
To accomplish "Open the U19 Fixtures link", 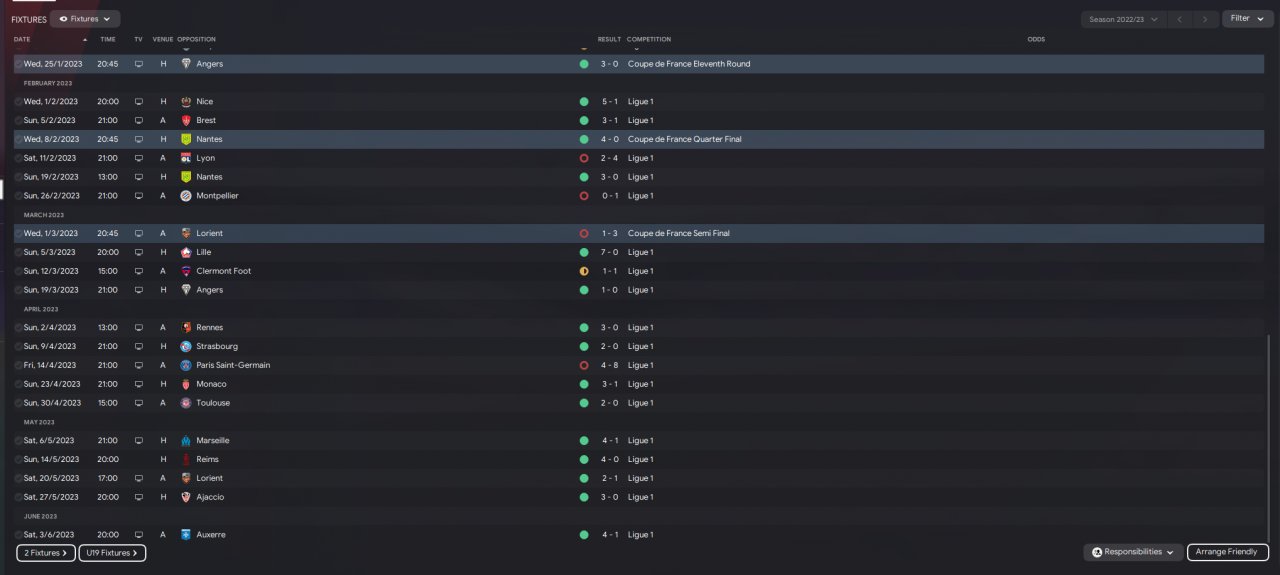I will pos(112,553).
